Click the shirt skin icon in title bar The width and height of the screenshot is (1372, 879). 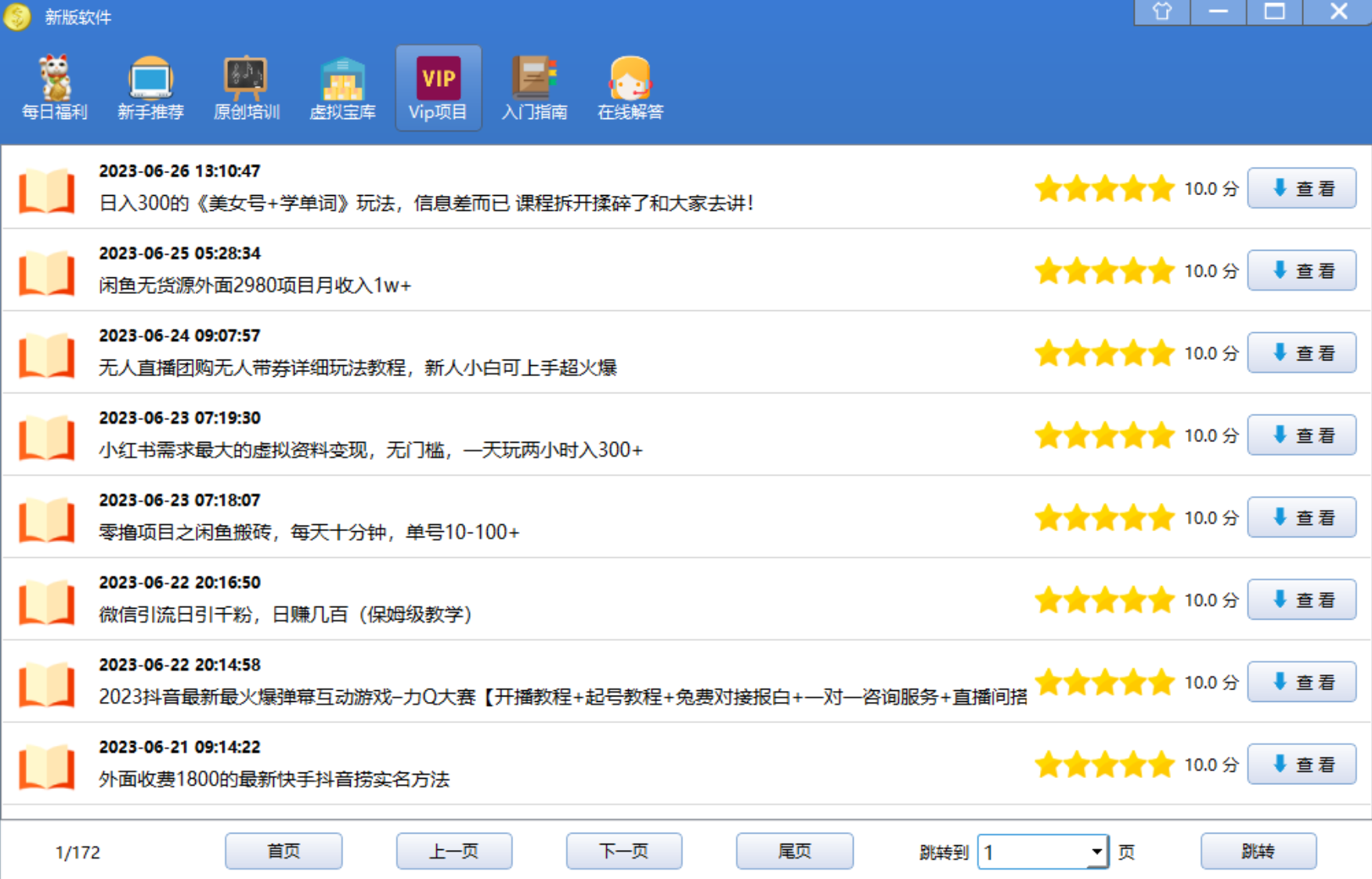point(1162,12)
